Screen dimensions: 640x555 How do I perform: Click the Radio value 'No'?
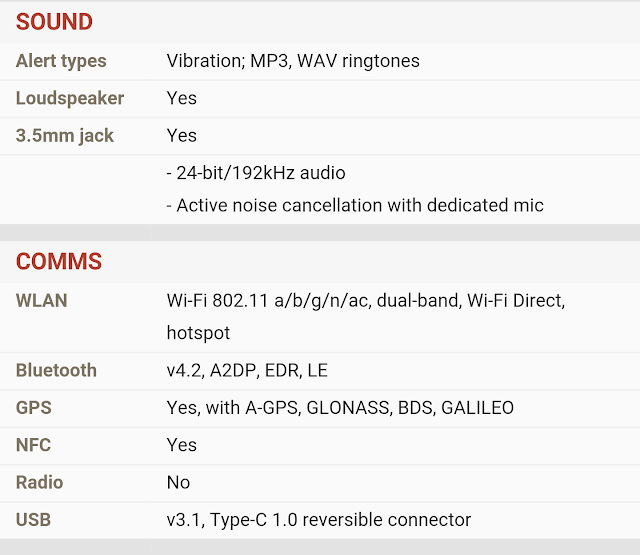[x=178, y=482]
